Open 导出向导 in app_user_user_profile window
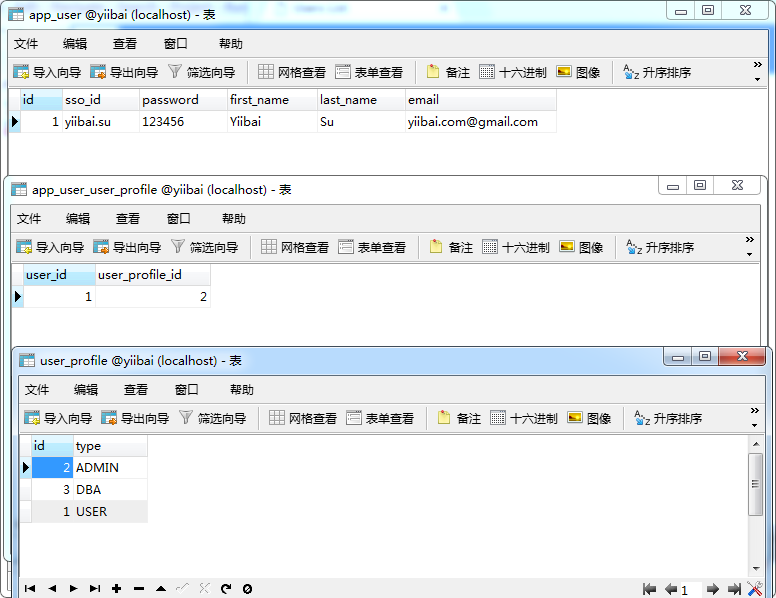 coord(127,247)
